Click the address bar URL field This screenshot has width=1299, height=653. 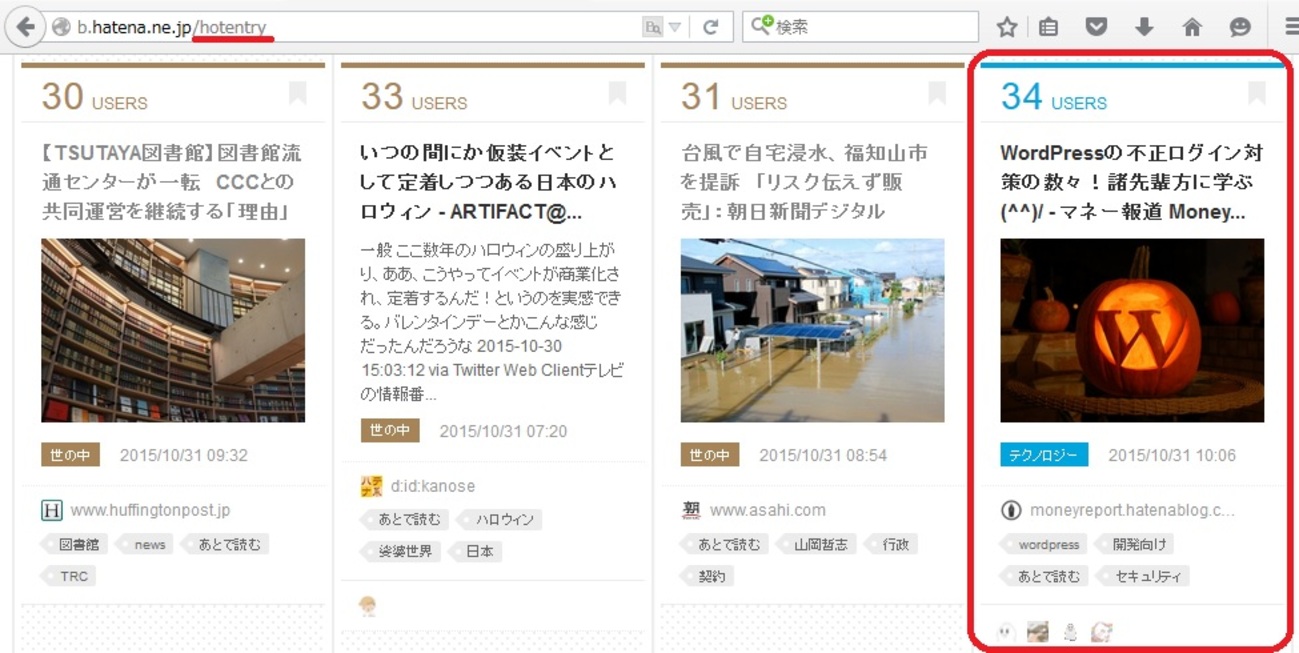pos(355,28)
